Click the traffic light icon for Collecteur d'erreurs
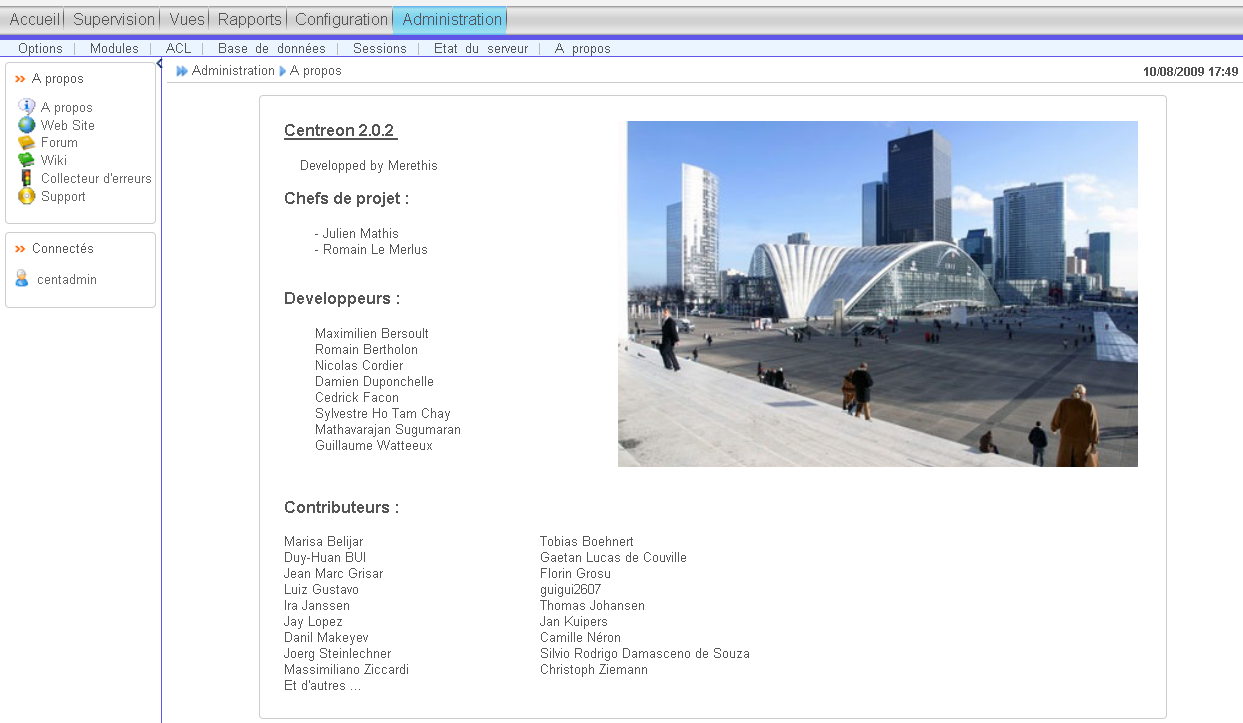Image resolution: width=1243 pixels, height=723 pixels. click(x=26, y=178)
